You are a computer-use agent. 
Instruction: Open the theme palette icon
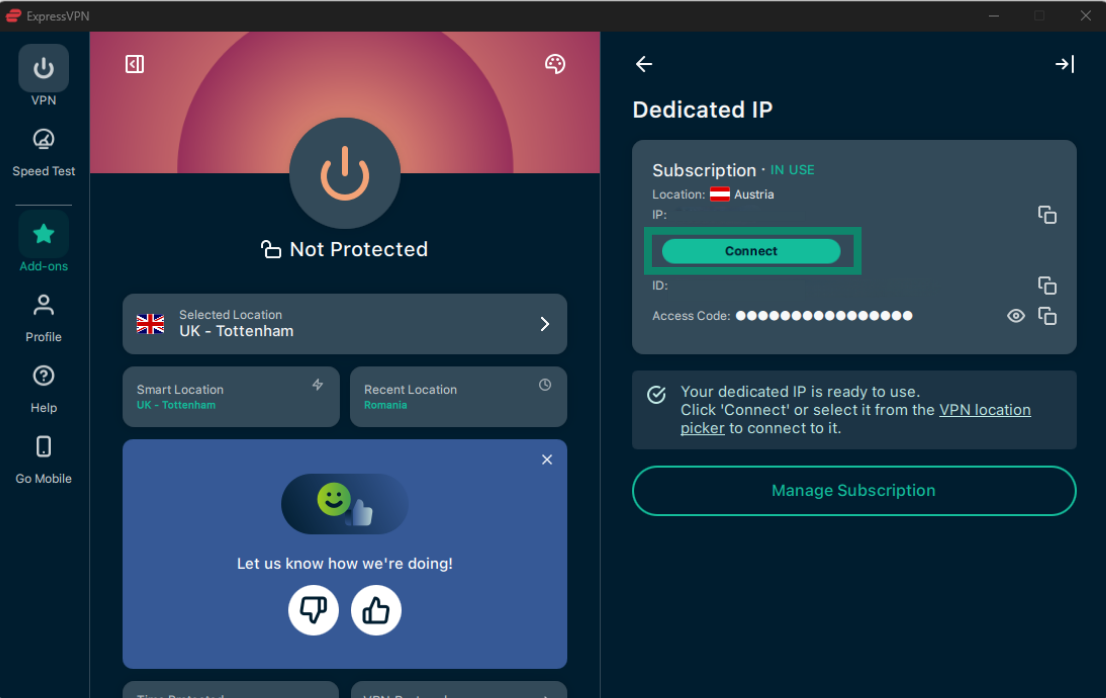555,64
